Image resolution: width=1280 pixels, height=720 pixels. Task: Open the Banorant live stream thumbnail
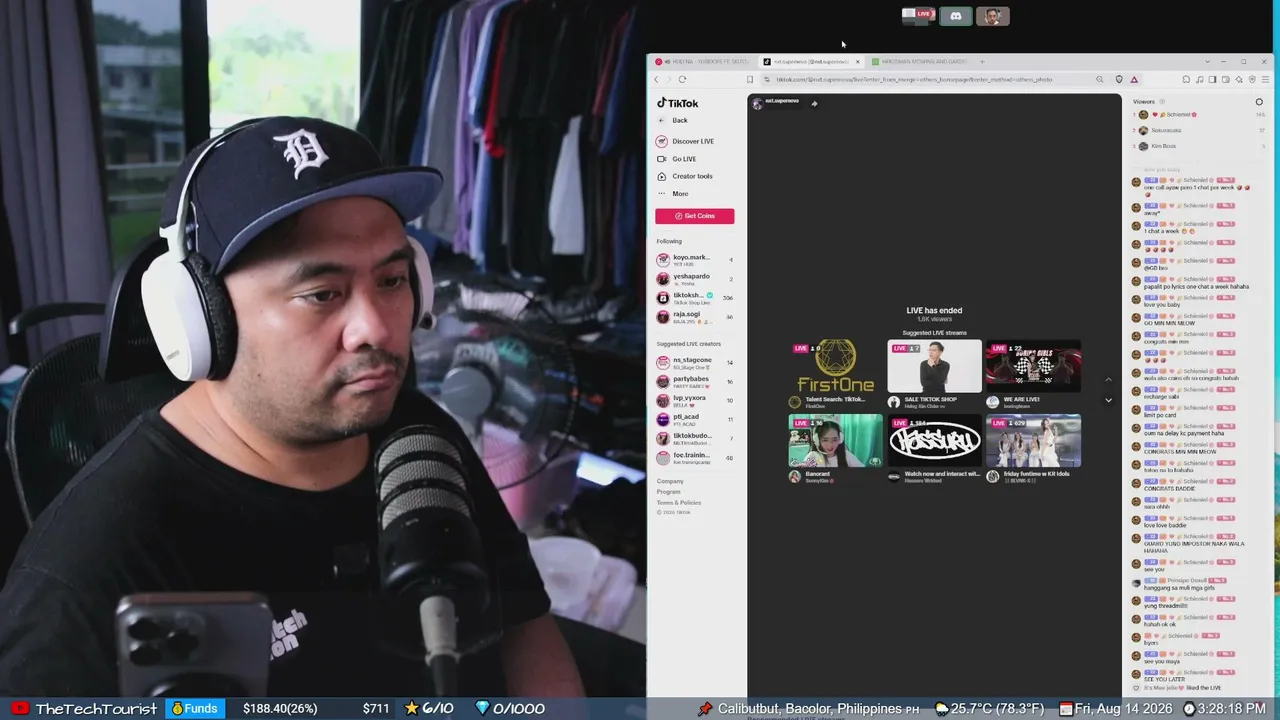(836, 440)
